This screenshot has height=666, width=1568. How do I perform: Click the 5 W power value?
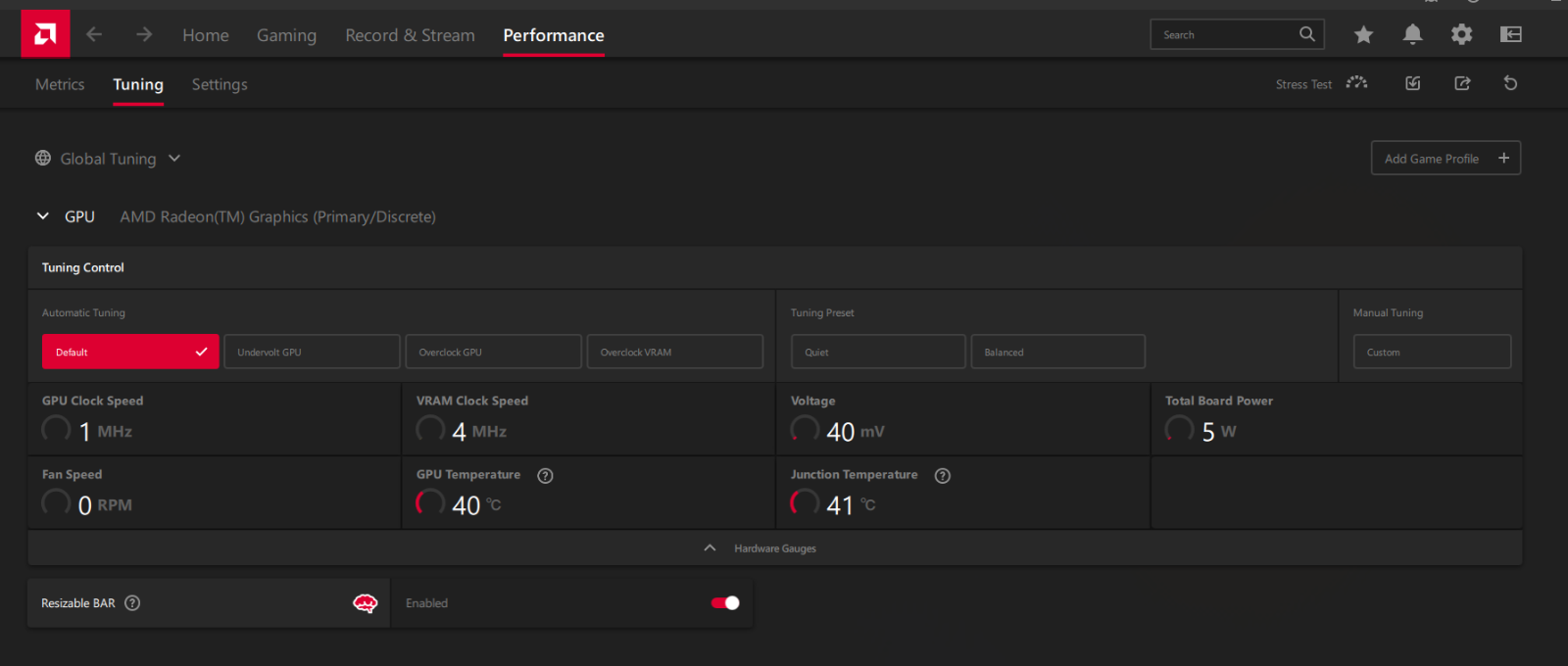(x=1219, y=432)
